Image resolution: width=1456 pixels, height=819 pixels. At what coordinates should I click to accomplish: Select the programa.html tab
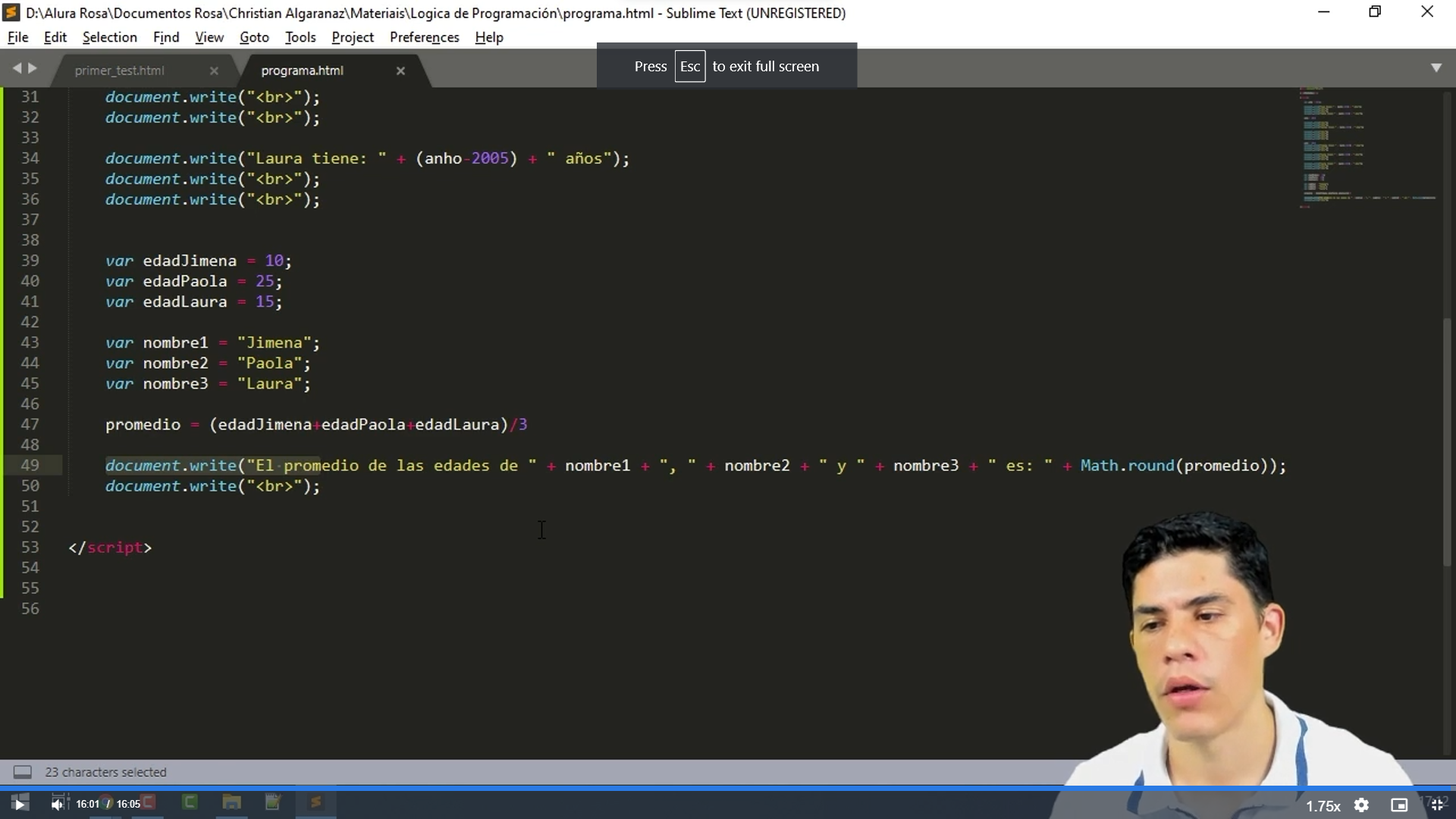click(302, 71)
